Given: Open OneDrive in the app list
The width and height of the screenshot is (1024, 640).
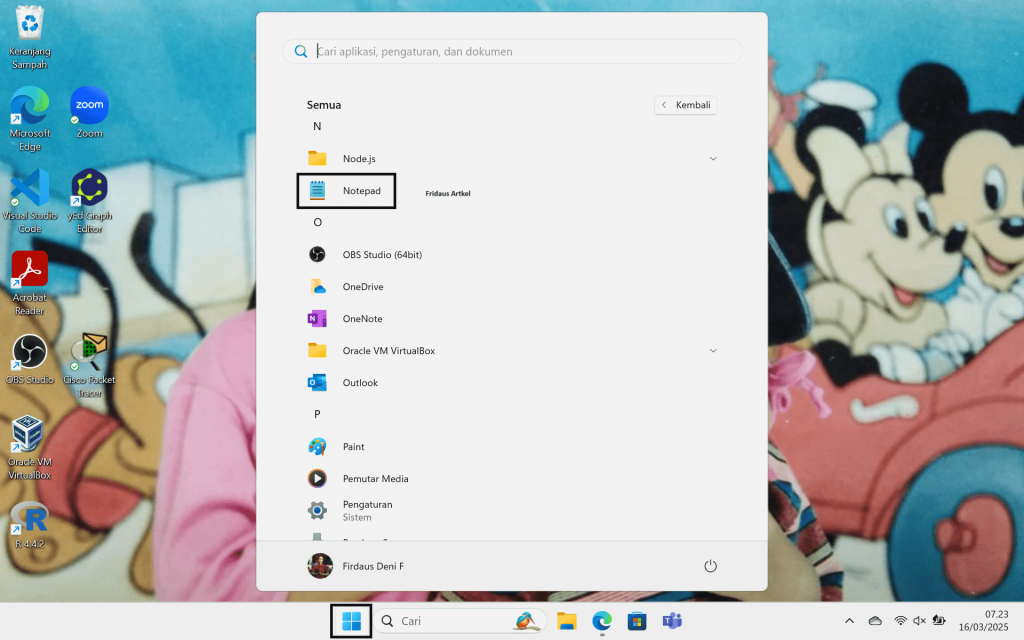Looking at the screenshot, I should [x=362, y=287].
